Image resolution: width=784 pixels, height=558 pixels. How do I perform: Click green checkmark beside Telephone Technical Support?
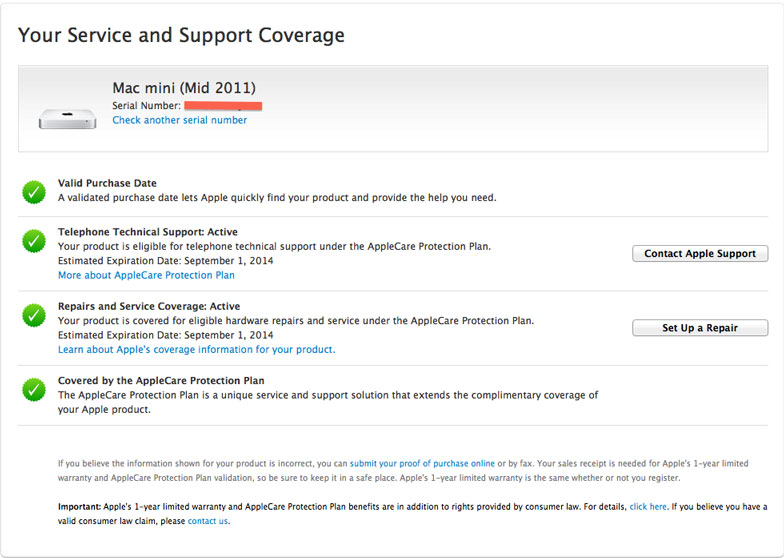(x=34, y=241)
